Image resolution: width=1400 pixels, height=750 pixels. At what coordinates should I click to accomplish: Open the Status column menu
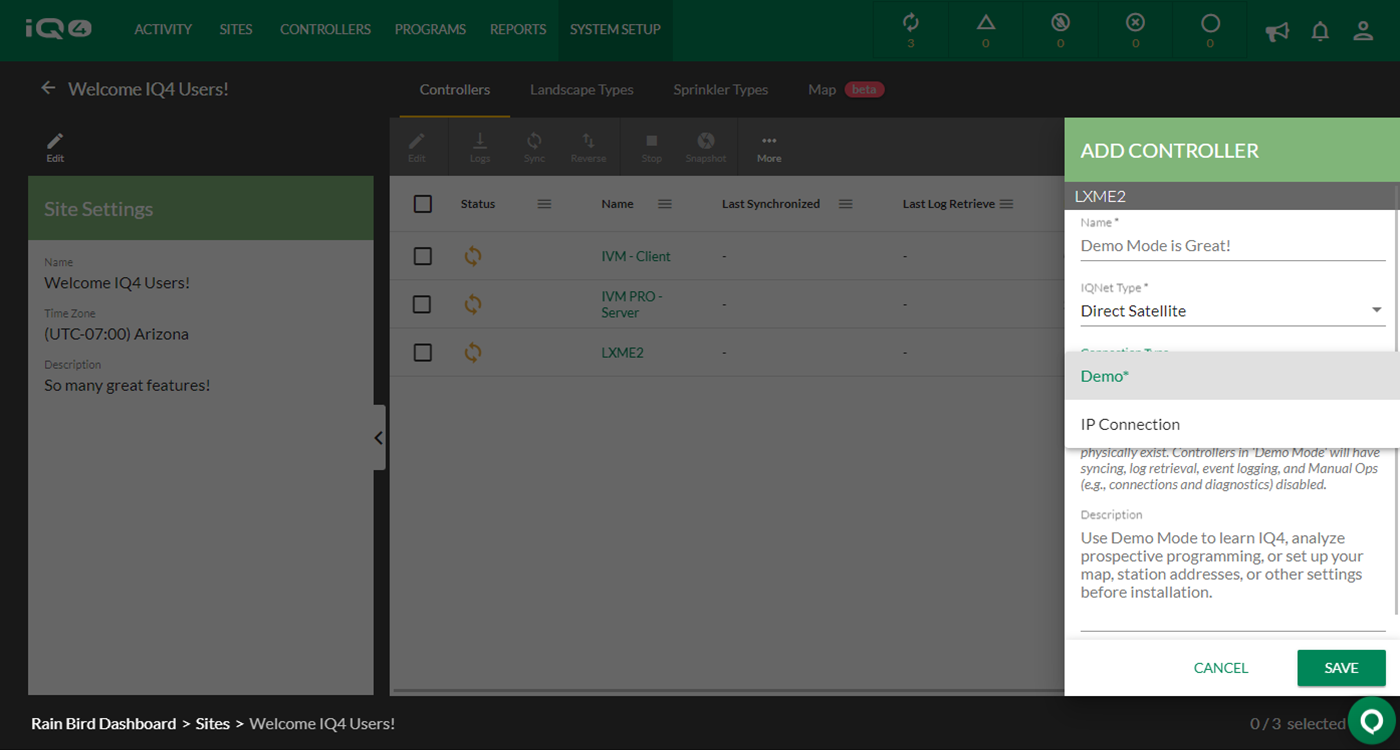point(544,204)
